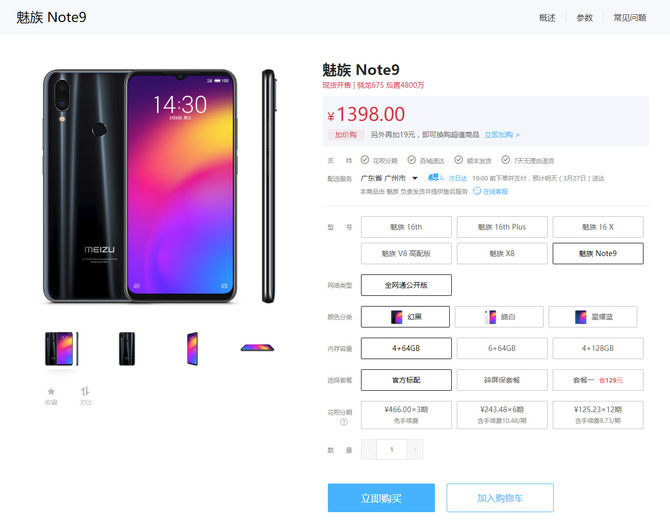Switch to the 常见问题 tab
The width and height of the screenshot is (670, 531).
coord(630,18)
